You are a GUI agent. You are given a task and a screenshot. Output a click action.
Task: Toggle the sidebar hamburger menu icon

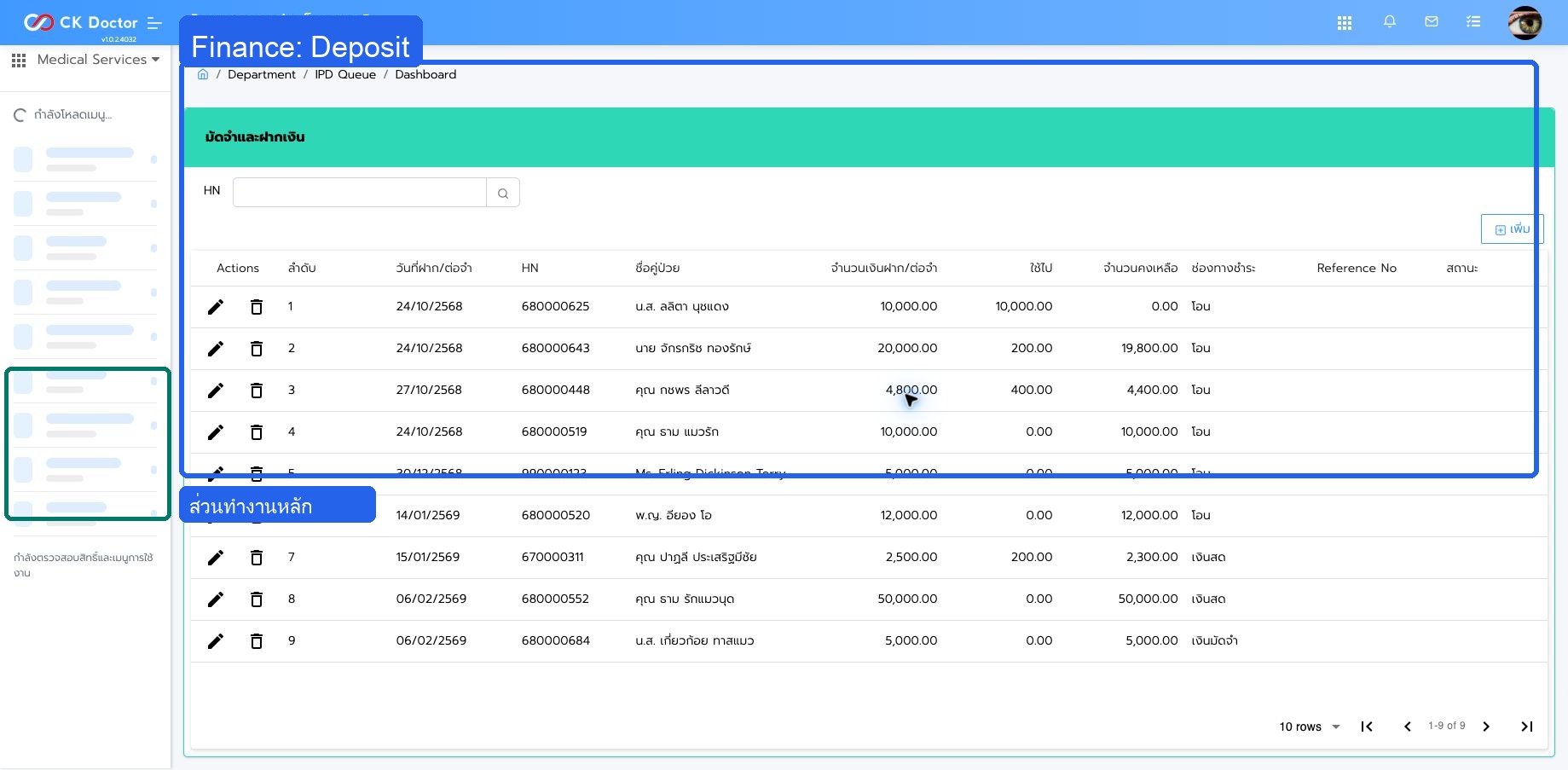pos(154,23)
